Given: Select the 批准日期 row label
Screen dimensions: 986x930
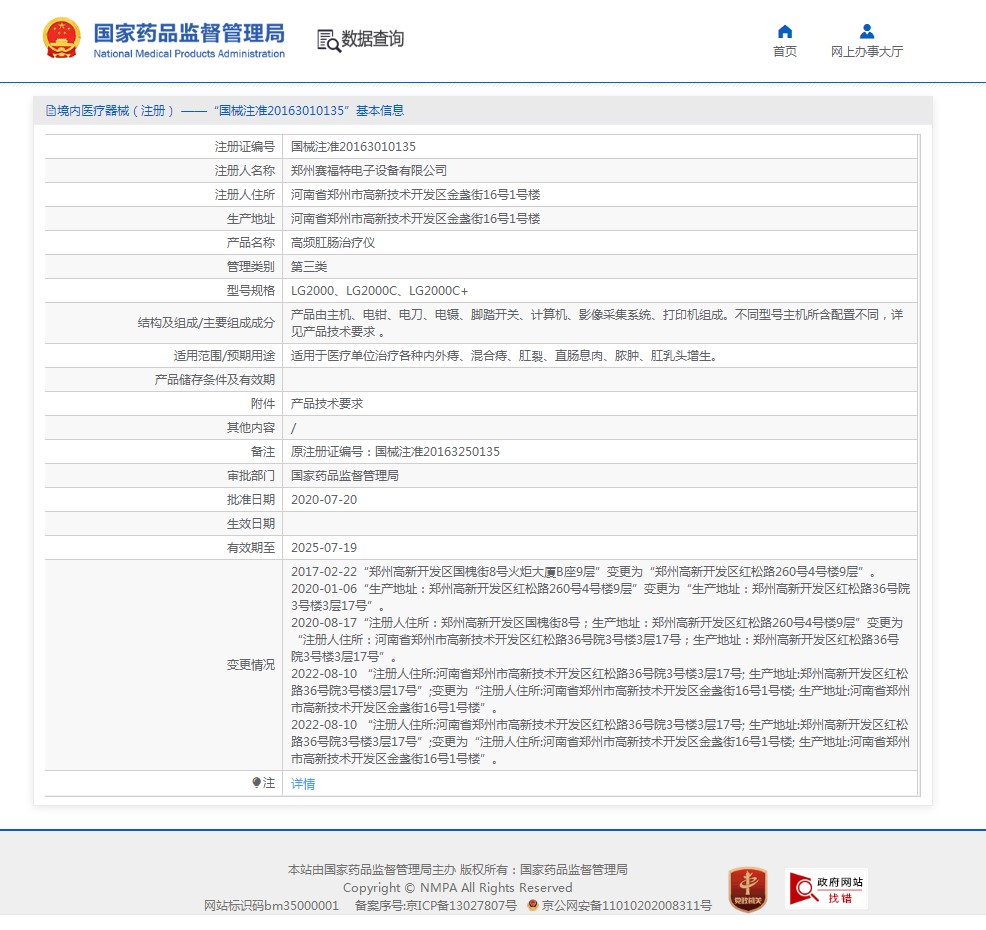Looking at the screenshot, I should coord(251,499).
